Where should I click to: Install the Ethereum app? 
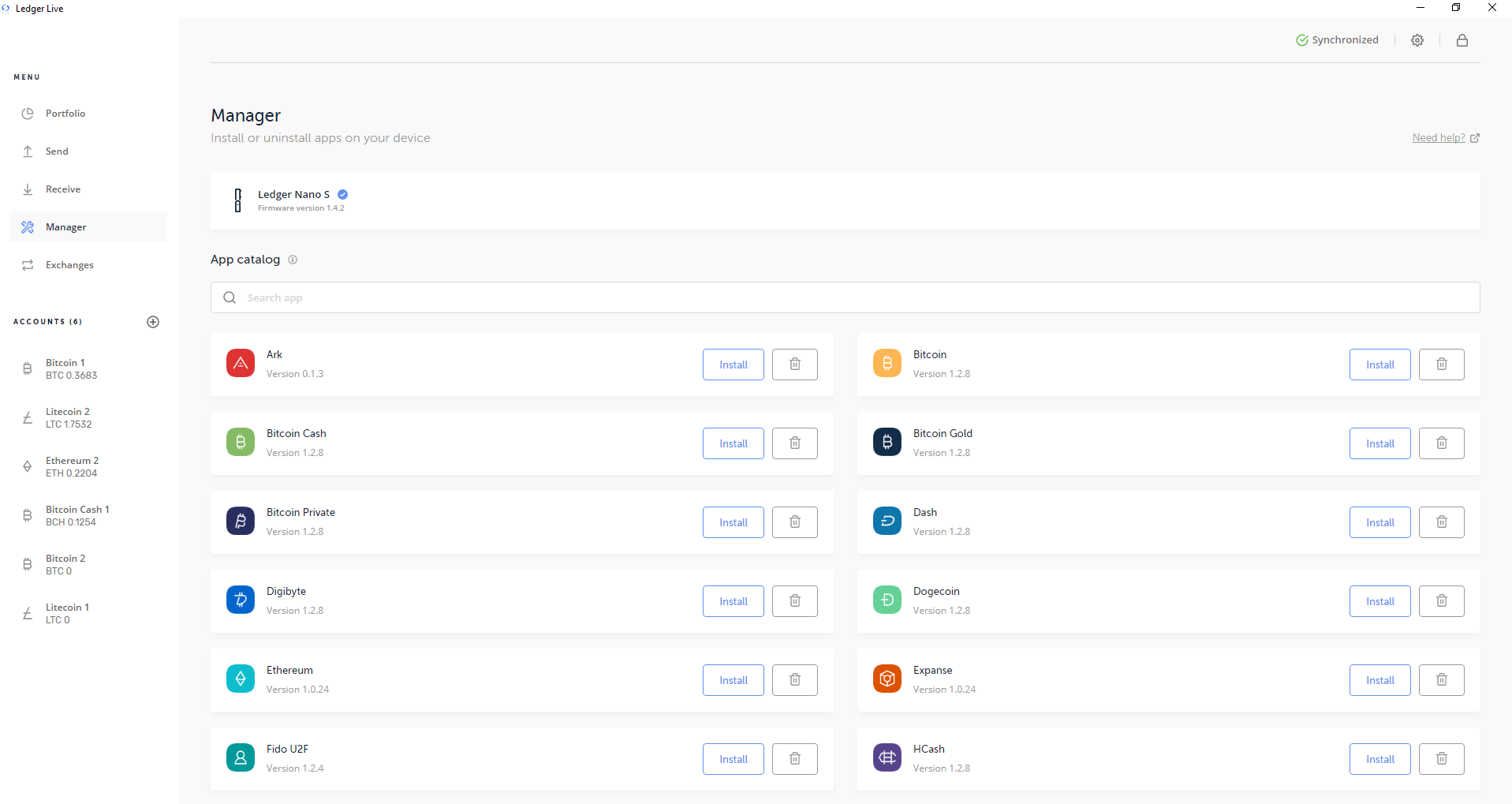click(734, 680)
